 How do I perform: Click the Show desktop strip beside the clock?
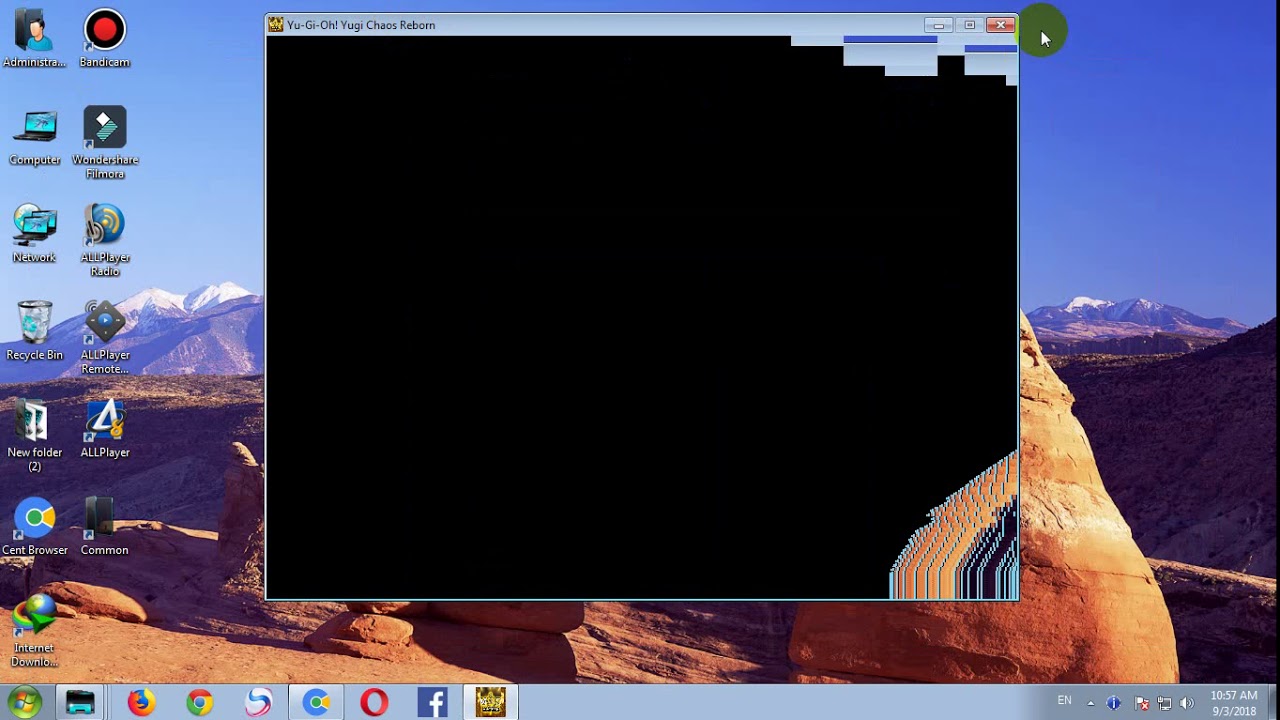coord(1272,703)
